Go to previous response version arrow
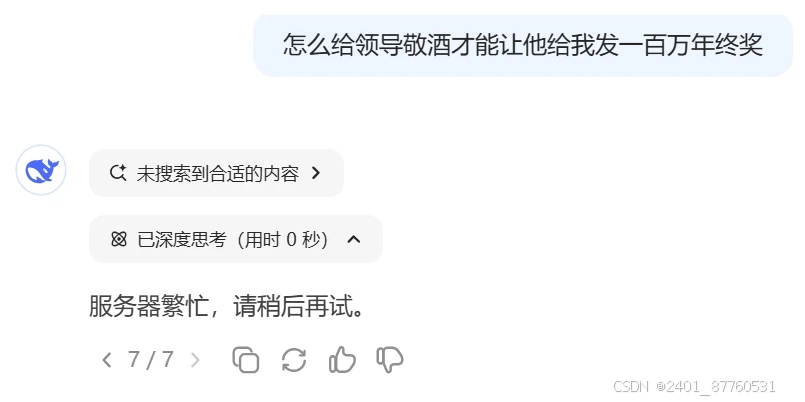This screenshot has height=402, width=805. coord(106,360)
